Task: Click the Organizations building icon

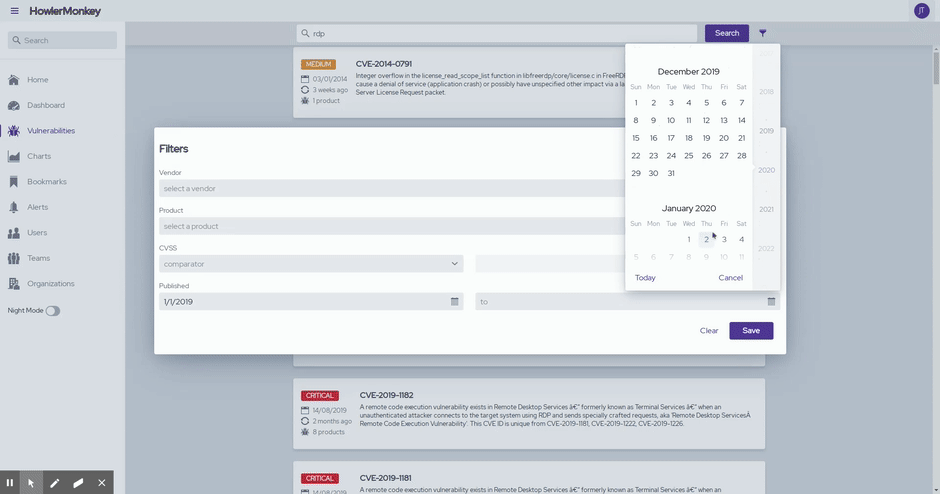Action: tap(14, 284)
